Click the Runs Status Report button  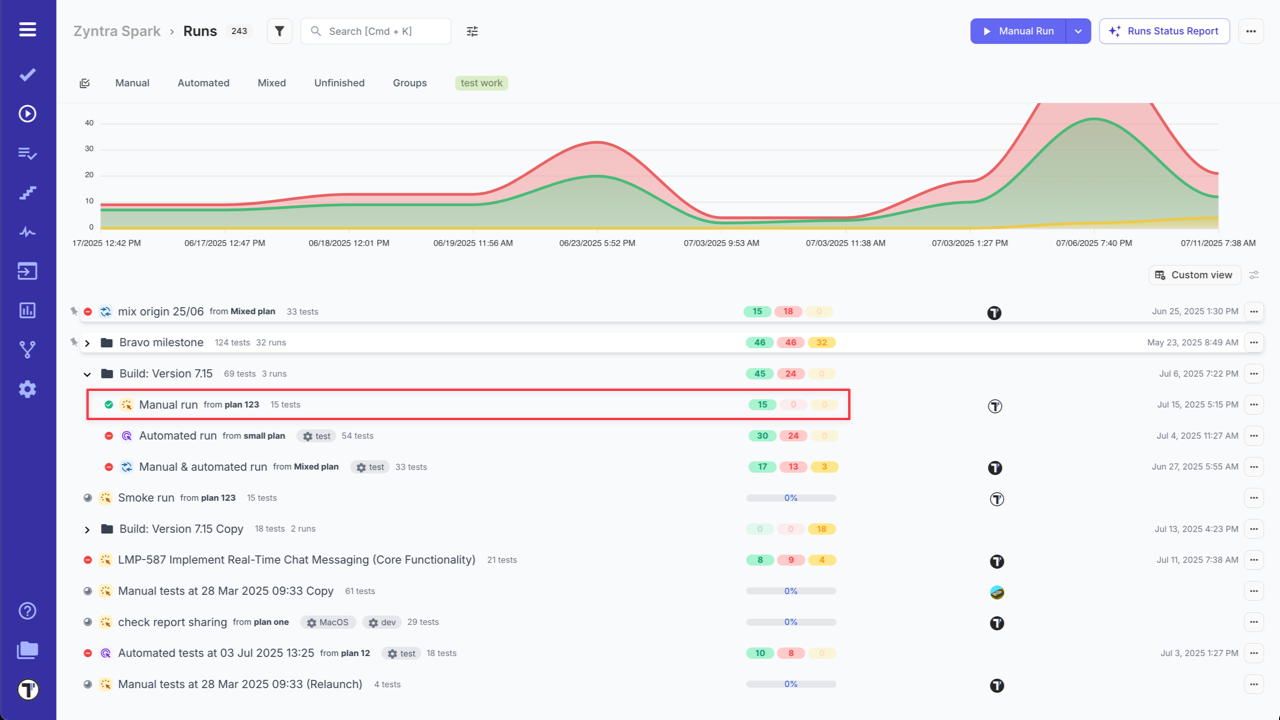[x=1164, y=31]
